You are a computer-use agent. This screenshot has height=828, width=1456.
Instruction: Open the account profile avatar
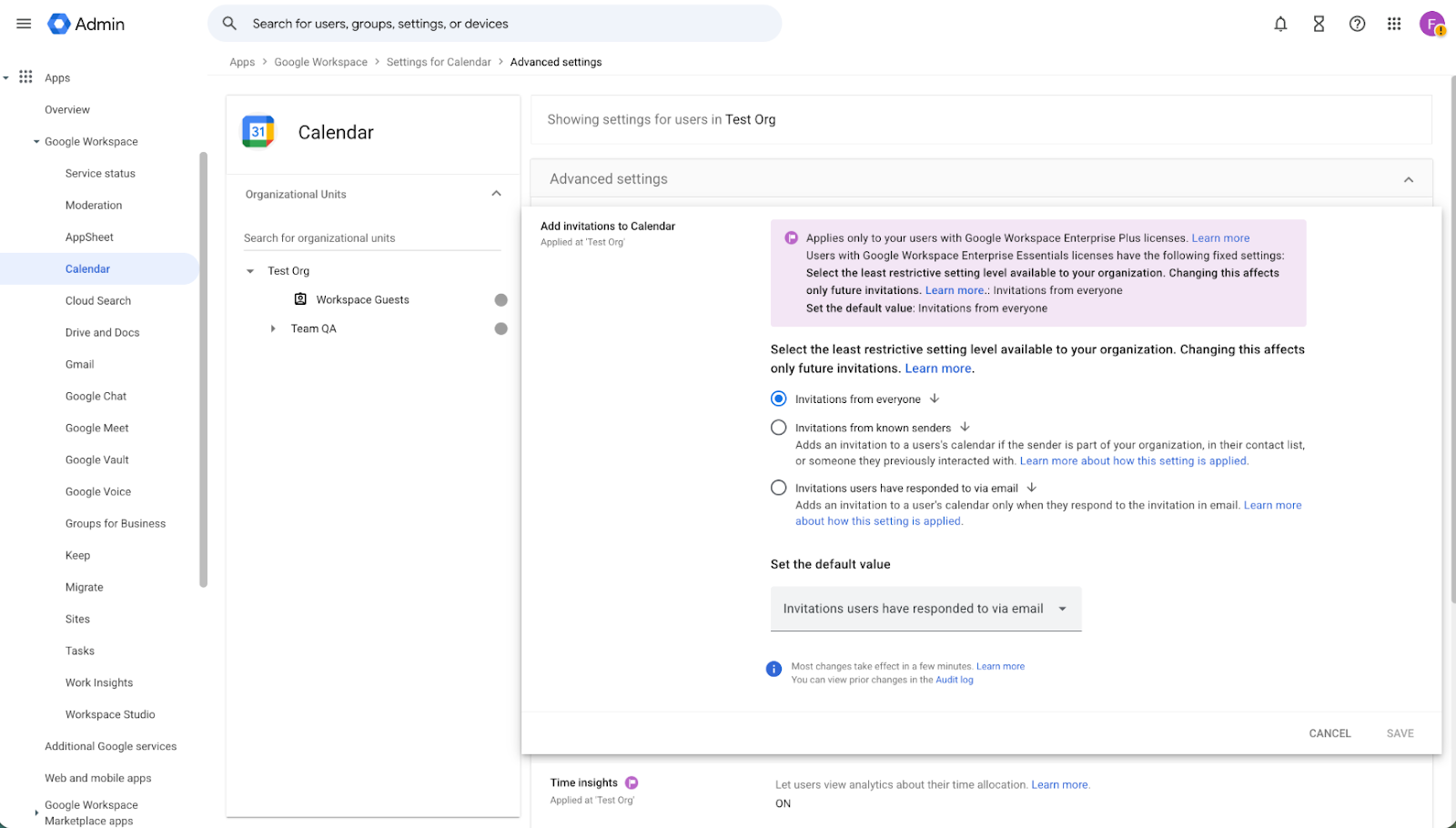point(1432,24)
